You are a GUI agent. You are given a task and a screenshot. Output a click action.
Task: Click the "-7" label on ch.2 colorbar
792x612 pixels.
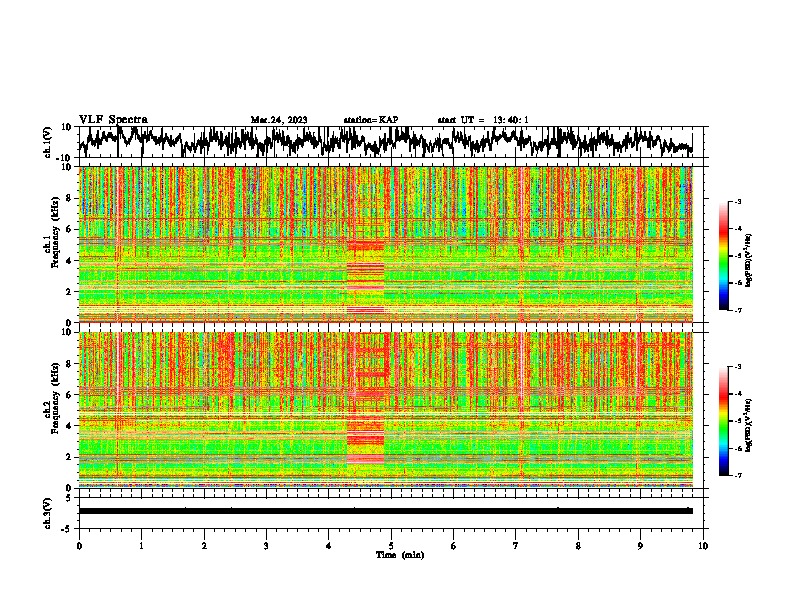pyautogui.click(x=738, y=476)
